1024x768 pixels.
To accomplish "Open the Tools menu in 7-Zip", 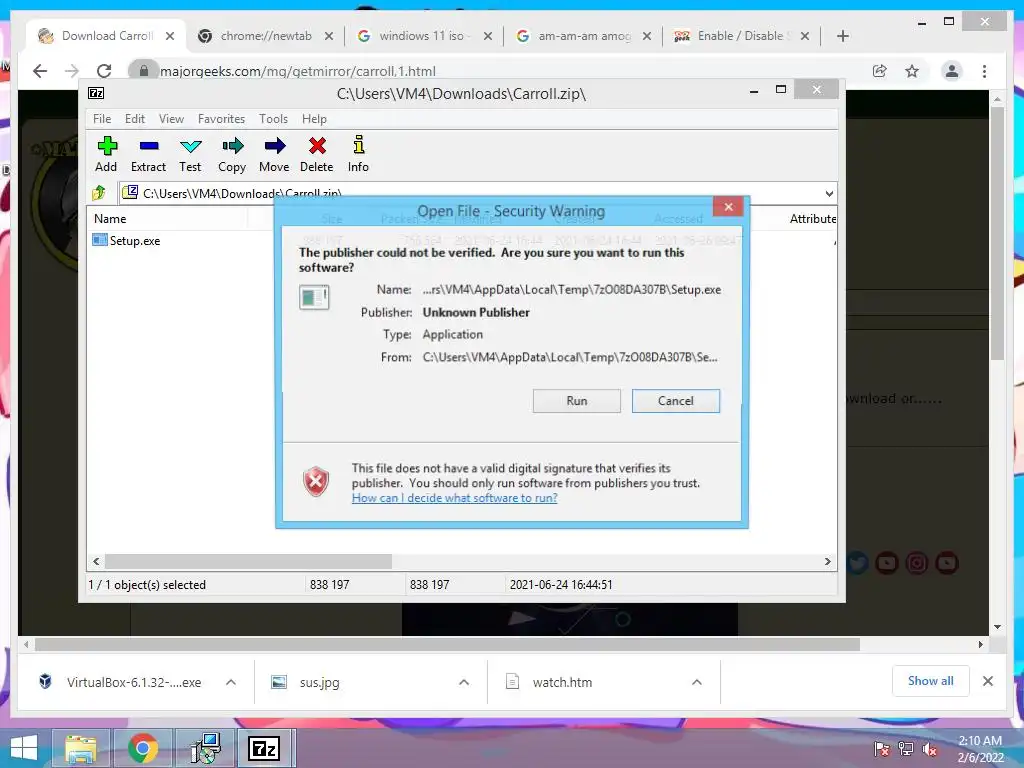I will pyautogui.click(x=273, y=119).
